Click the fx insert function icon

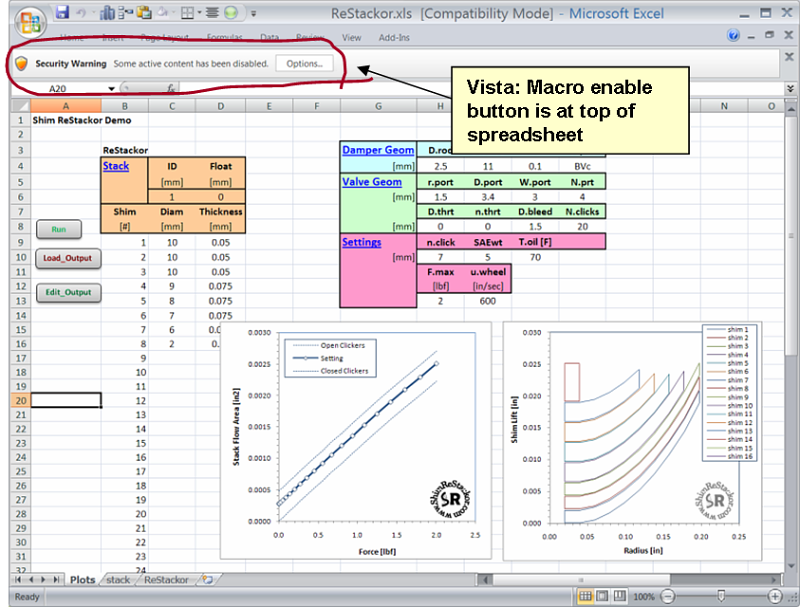coord(171,89)
